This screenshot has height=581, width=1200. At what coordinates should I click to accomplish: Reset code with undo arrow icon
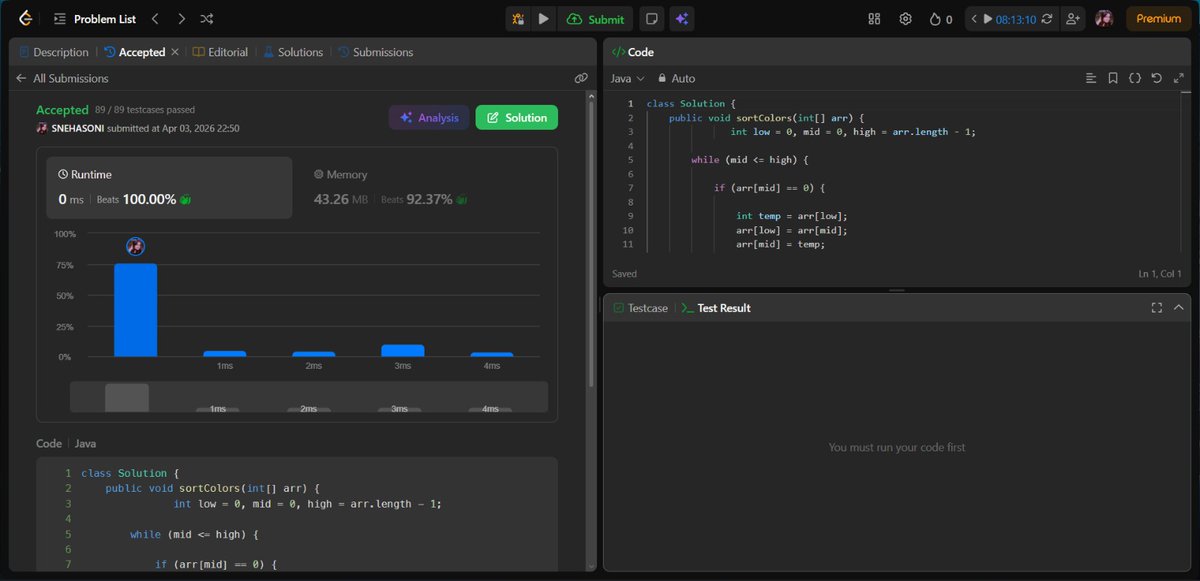[x=1156, y=78]
